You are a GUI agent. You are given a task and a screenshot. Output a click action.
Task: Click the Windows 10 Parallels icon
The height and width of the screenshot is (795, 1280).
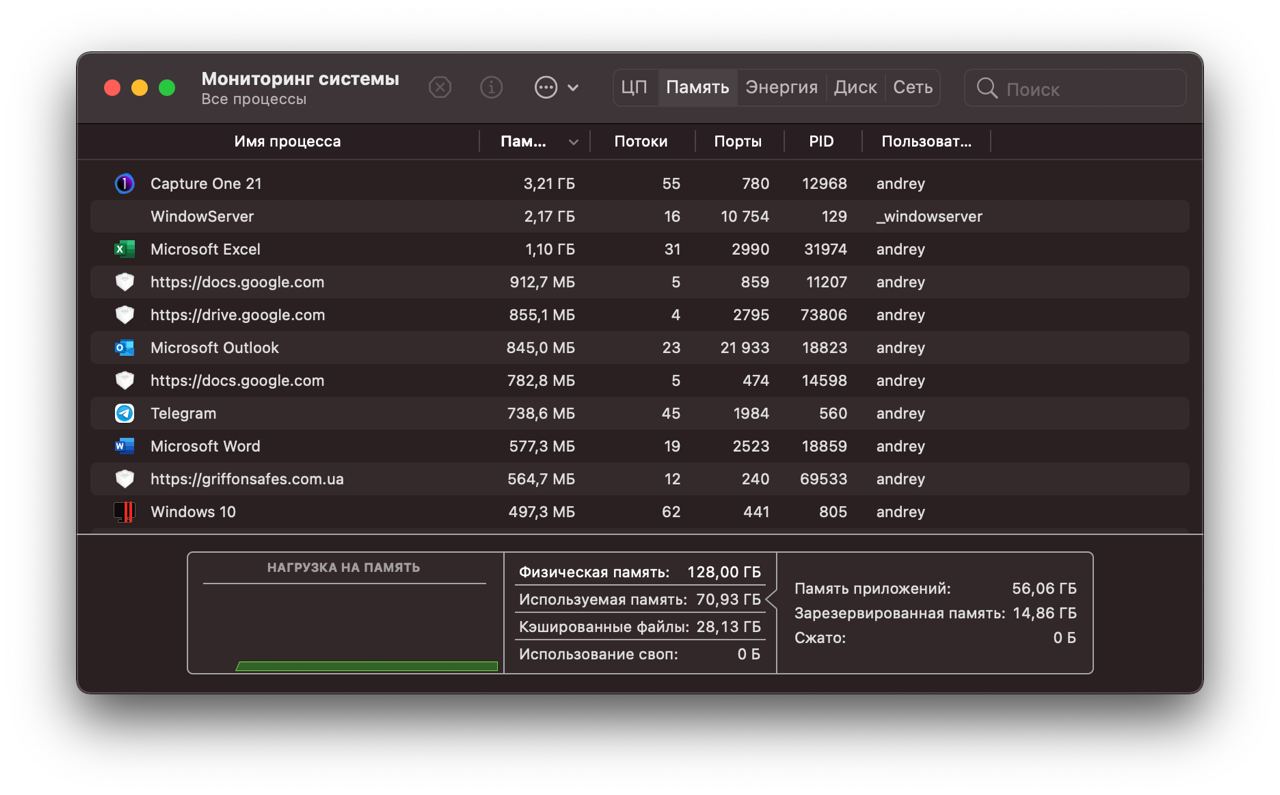[124, 512]
